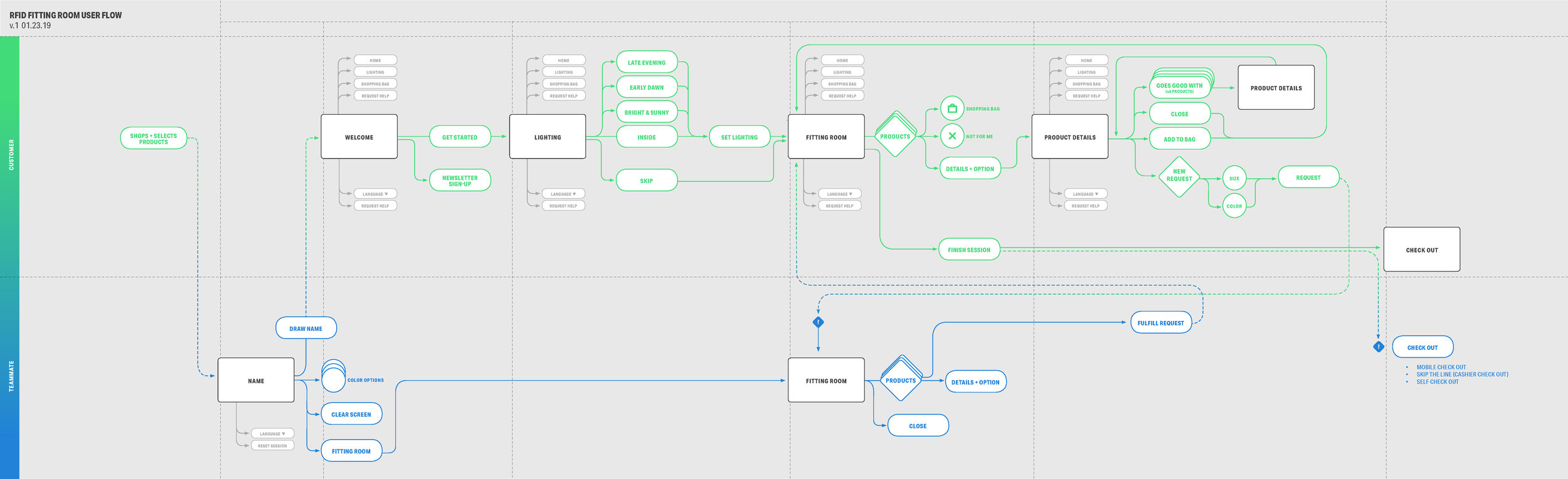Screen dimensions: 1568x479
Task: Click Shops + Selects Products node
Action: [154, 139]
